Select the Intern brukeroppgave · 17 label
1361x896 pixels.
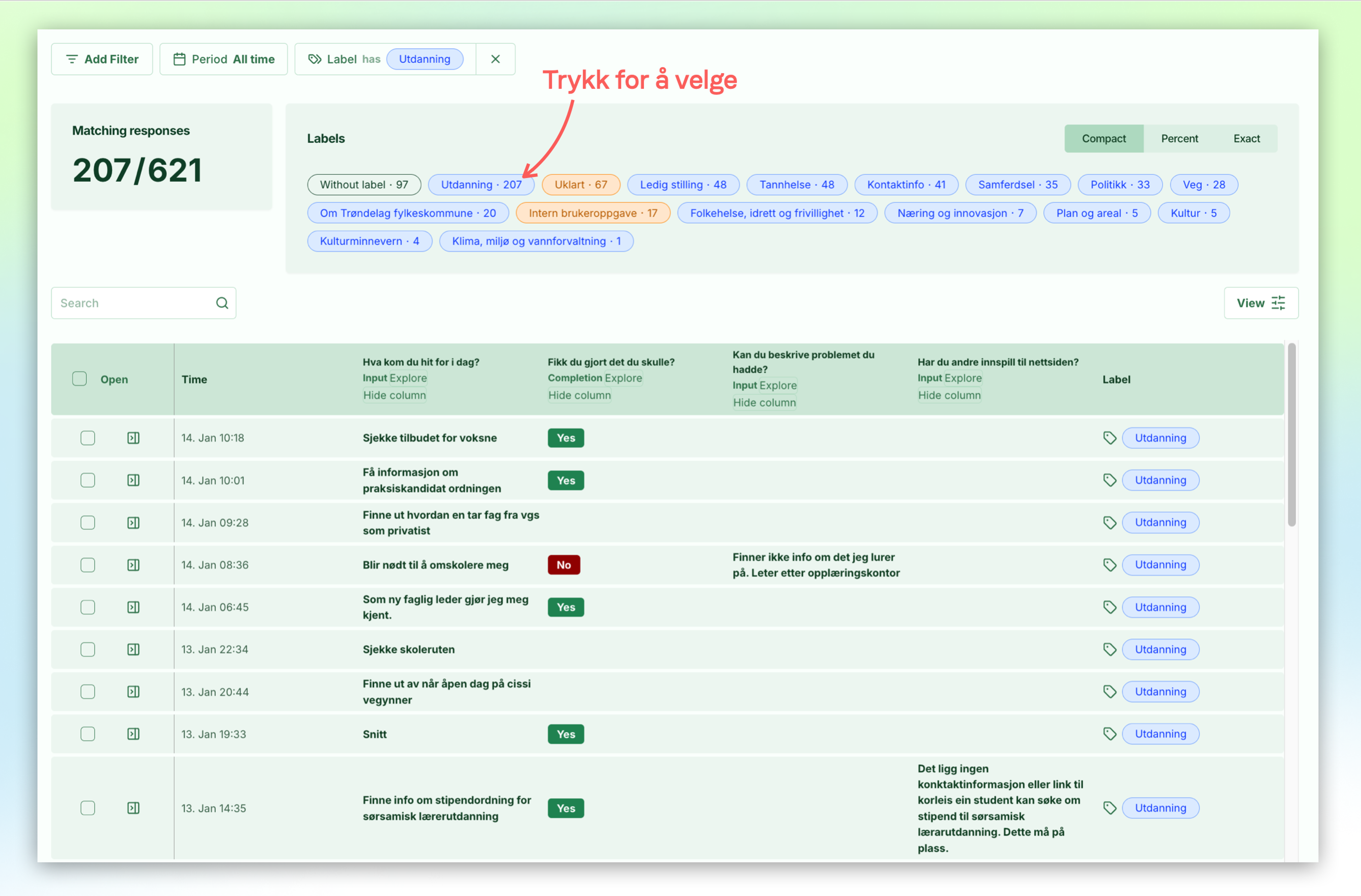point(593,213)
